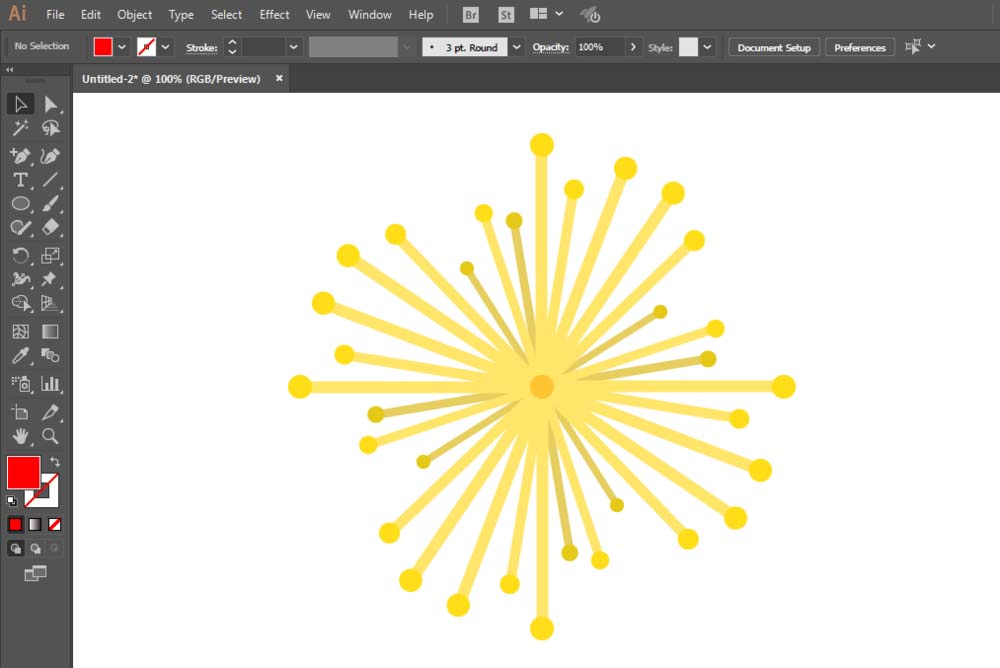Image resolution: width=1000 pixels, height=668 pixels.
Task: Select the Eyedropper tool
Action: (20, 355)
